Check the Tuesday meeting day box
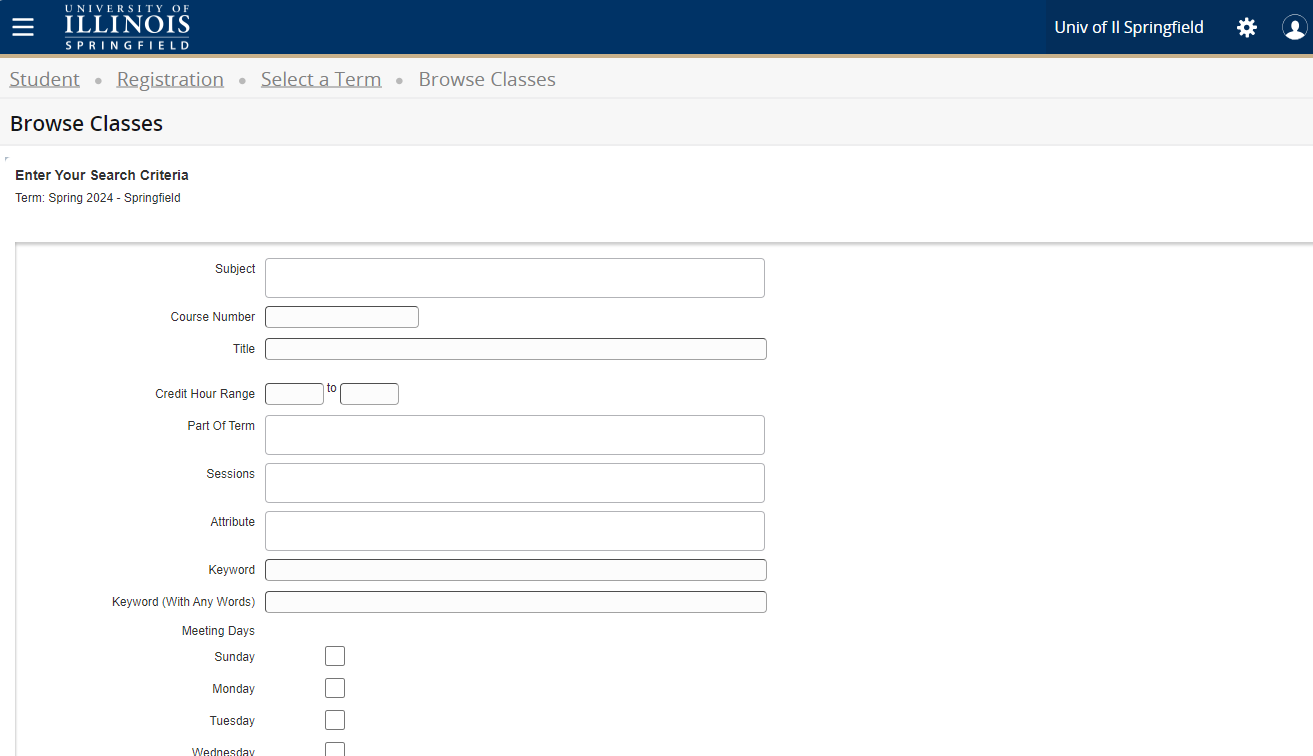Image resolution: width=1313 pixels, height=756 pixels. point(335,719)
